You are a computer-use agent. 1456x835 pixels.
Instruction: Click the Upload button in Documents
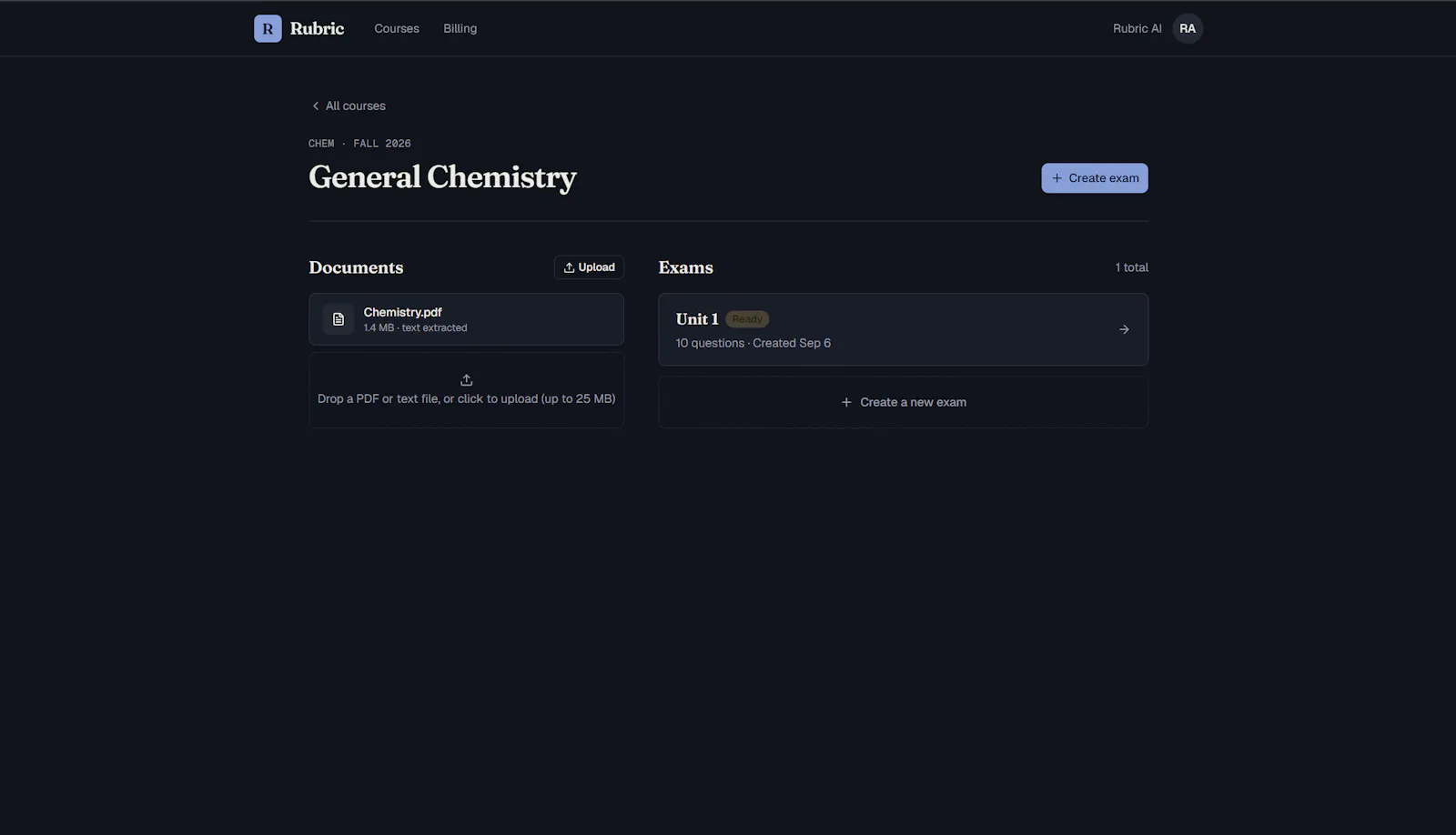[589, 267]
